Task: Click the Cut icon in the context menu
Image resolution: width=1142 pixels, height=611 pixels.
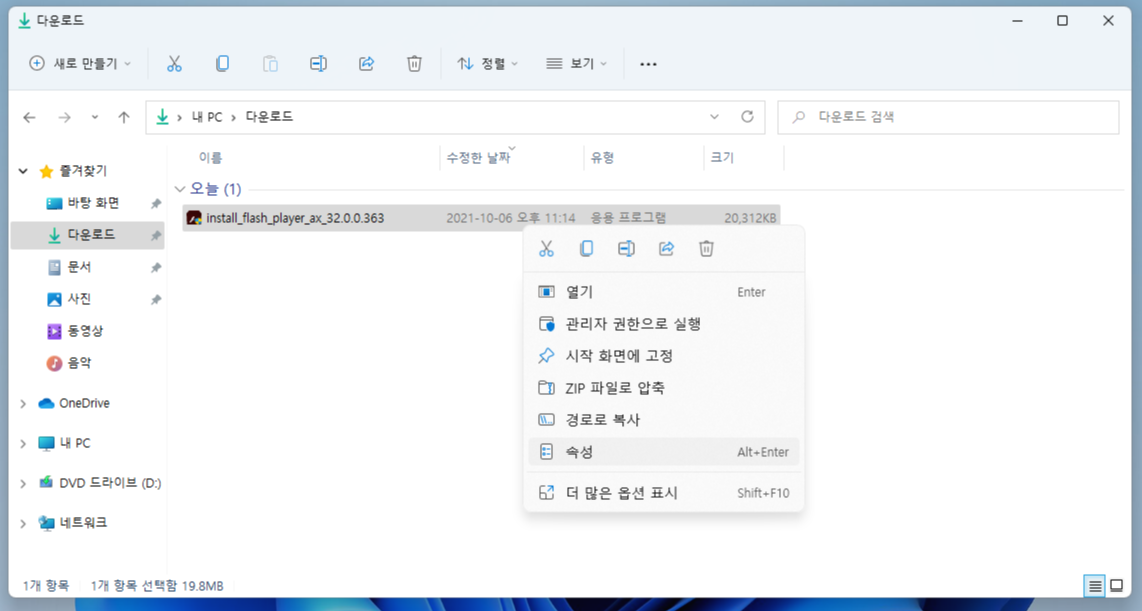Action: click(546, 249)
